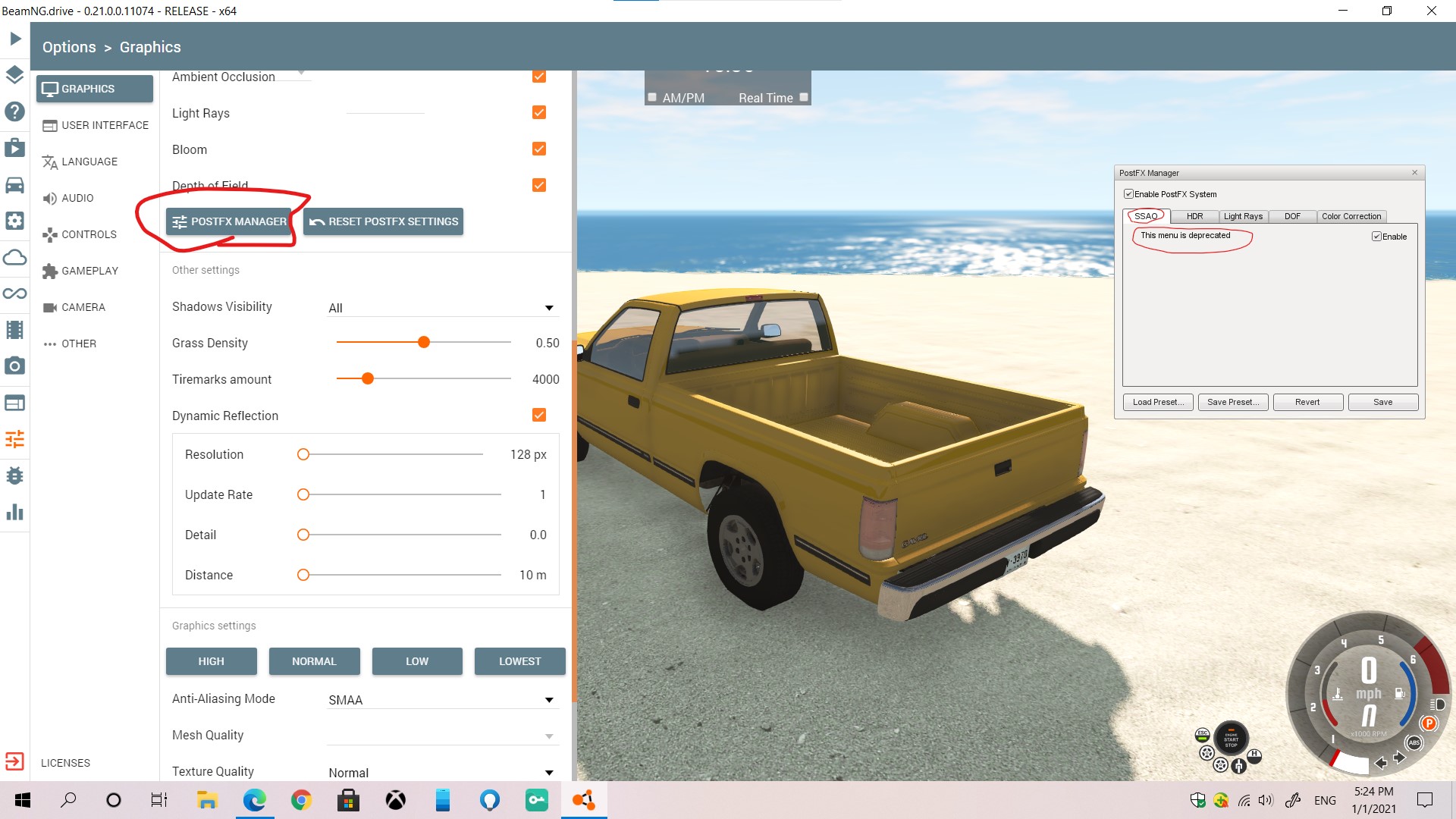Click the play icon in left sidebar

click(x=15, y=39)
